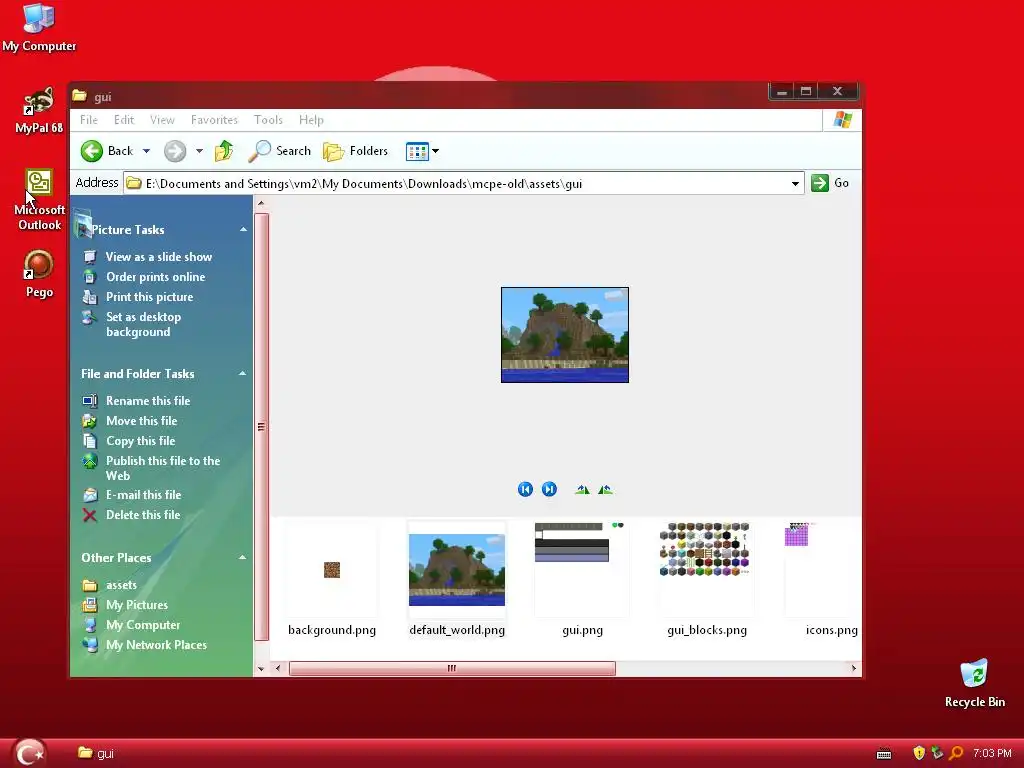Viewport: 1024px width, 768px height.
Task: Rotate the picture clockwise
Action: point(582,489)
